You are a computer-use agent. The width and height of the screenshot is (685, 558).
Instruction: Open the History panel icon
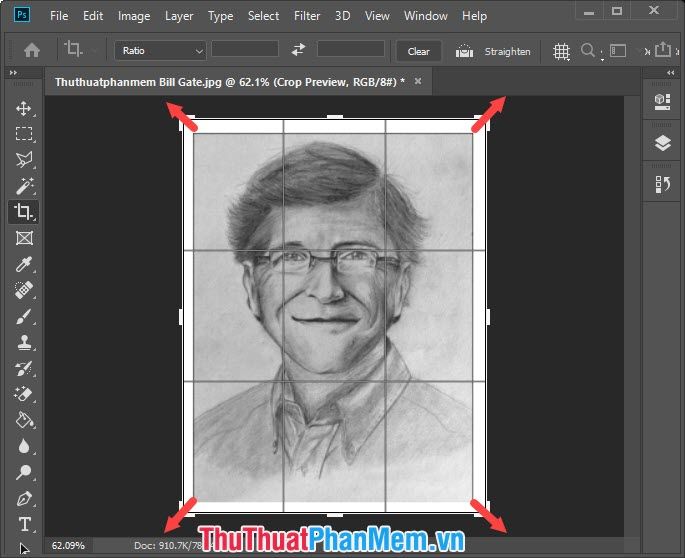coord(663,184)
